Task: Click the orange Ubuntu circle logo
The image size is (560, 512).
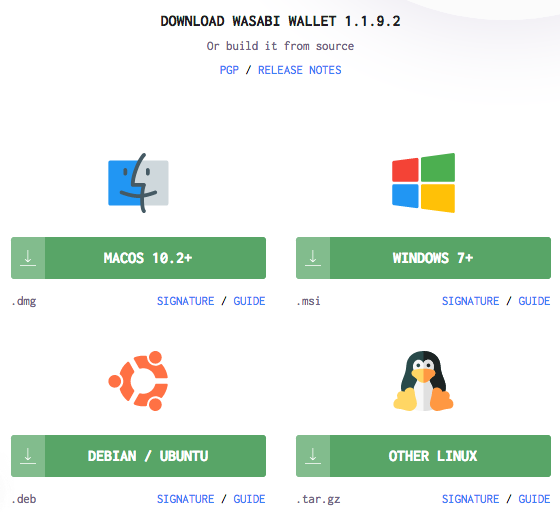Action: point(138,381)
